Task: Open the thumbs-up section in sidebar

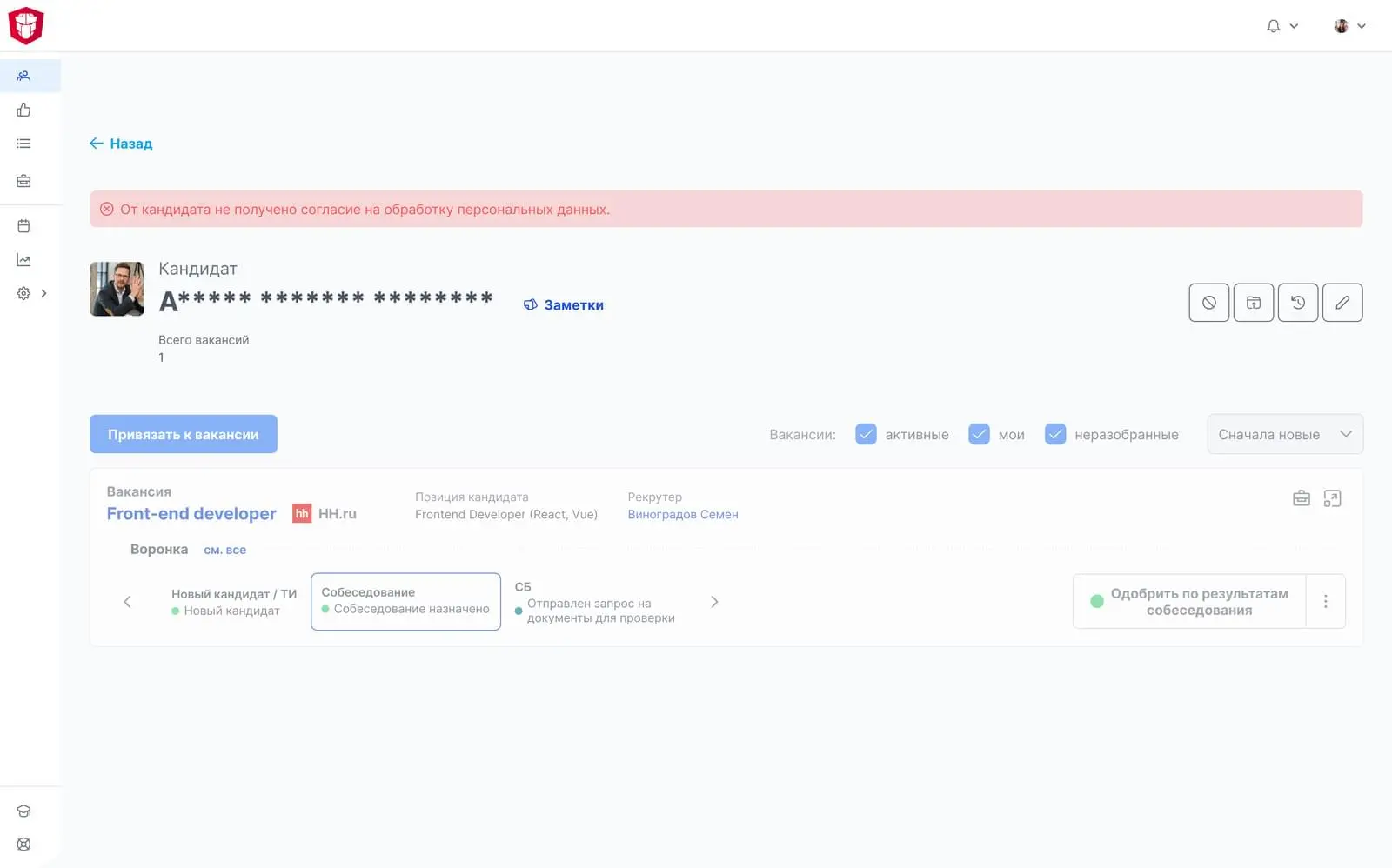Action: [x=23, y=110]
